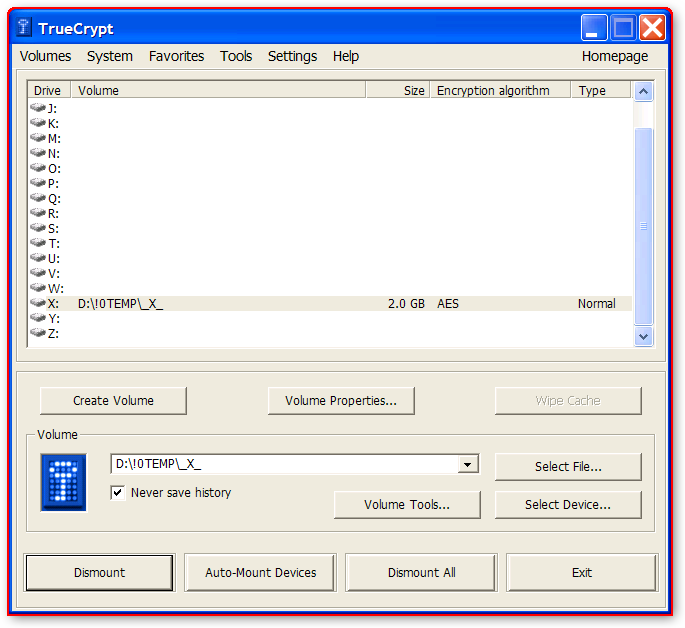The image size is (685, 628).
Task: Select the M: drive icon
Action: (x=38, y=138)
